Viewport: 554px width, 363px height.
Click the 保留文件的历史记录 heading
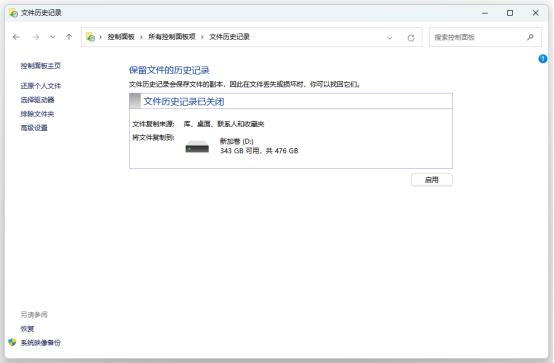click(x=169, y=70)
